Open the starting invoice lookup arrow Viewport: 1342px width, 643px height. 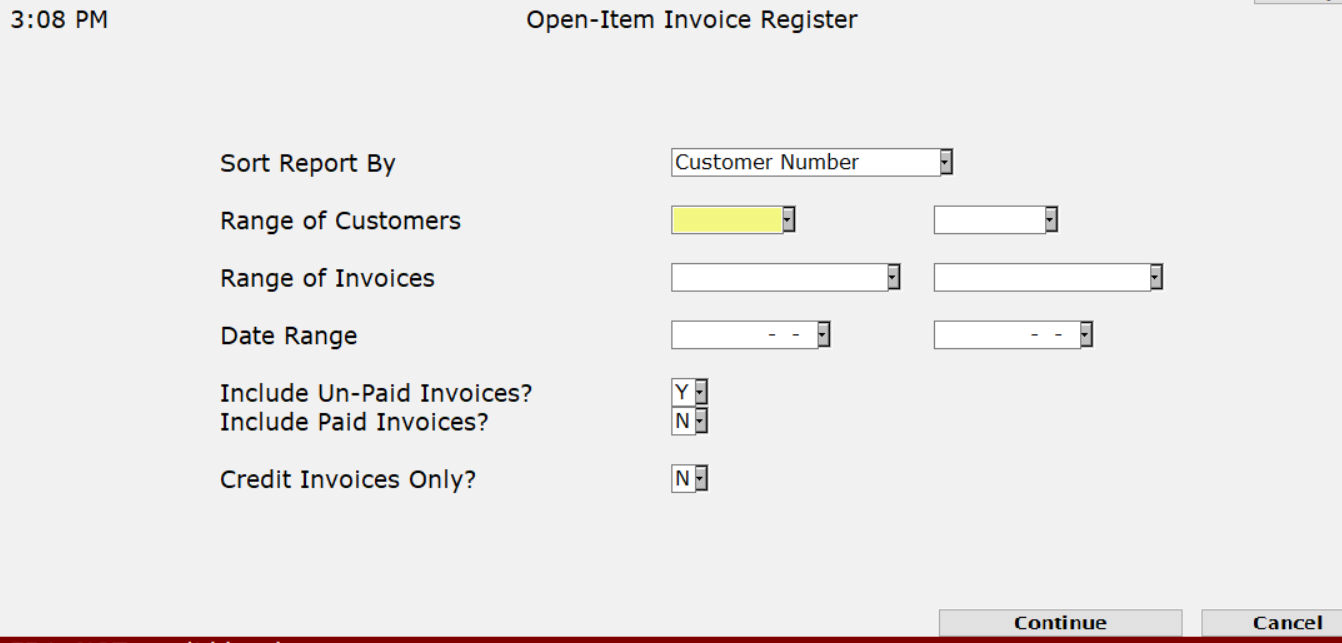click(x=894, y=277)
